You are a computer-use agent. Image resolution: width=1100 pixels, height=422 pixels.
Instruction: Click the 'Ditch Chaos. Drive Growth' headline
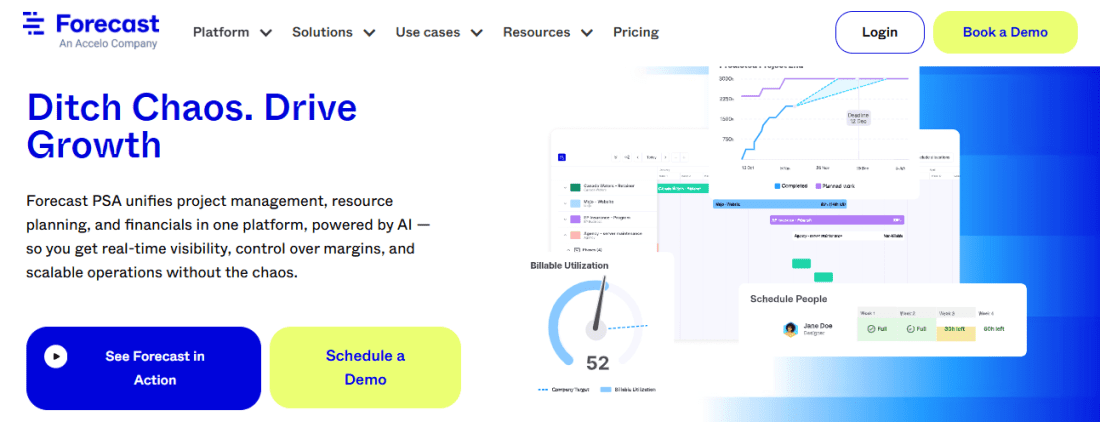pyautogui.click(x=192, y=126)
